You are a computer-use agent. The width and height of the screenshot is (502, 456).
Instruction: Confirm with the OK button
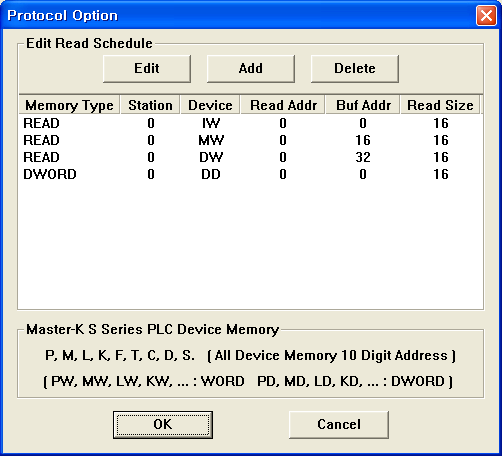[163, 425]
